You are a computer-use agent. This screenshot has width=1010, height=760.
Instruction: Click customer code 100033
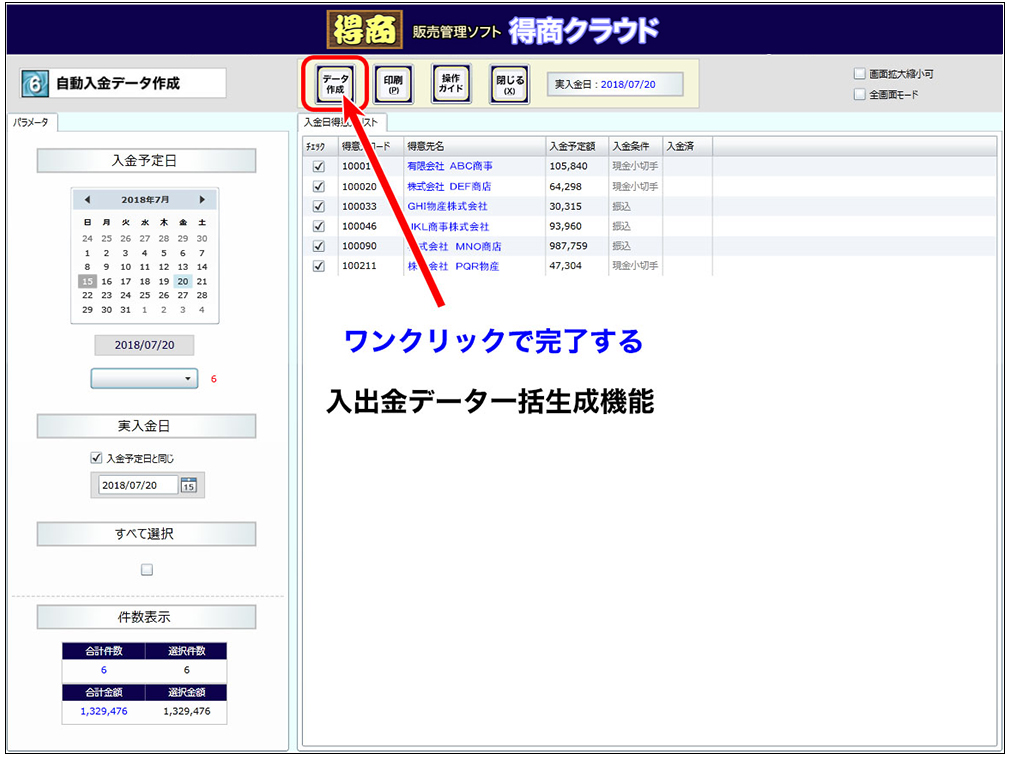click(359, 206)
